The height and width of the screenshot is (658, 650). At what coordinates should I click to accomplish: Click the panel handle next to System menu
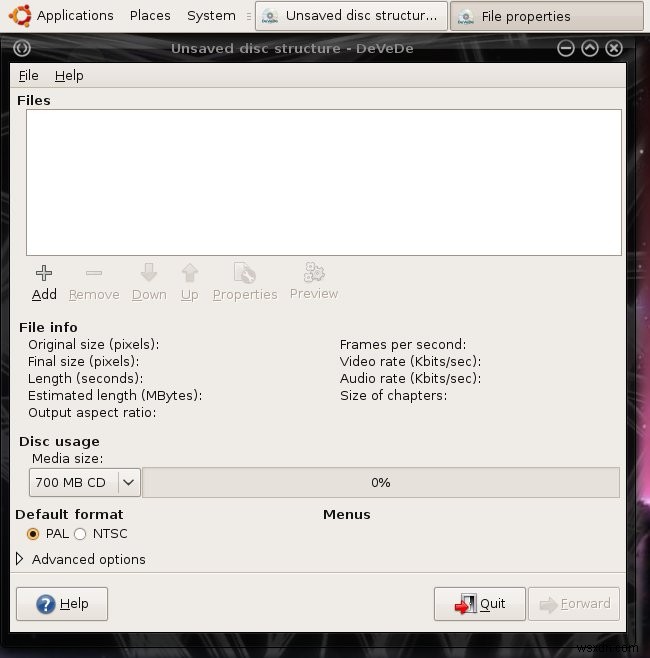pyautogui.click(x=249, y=16)
